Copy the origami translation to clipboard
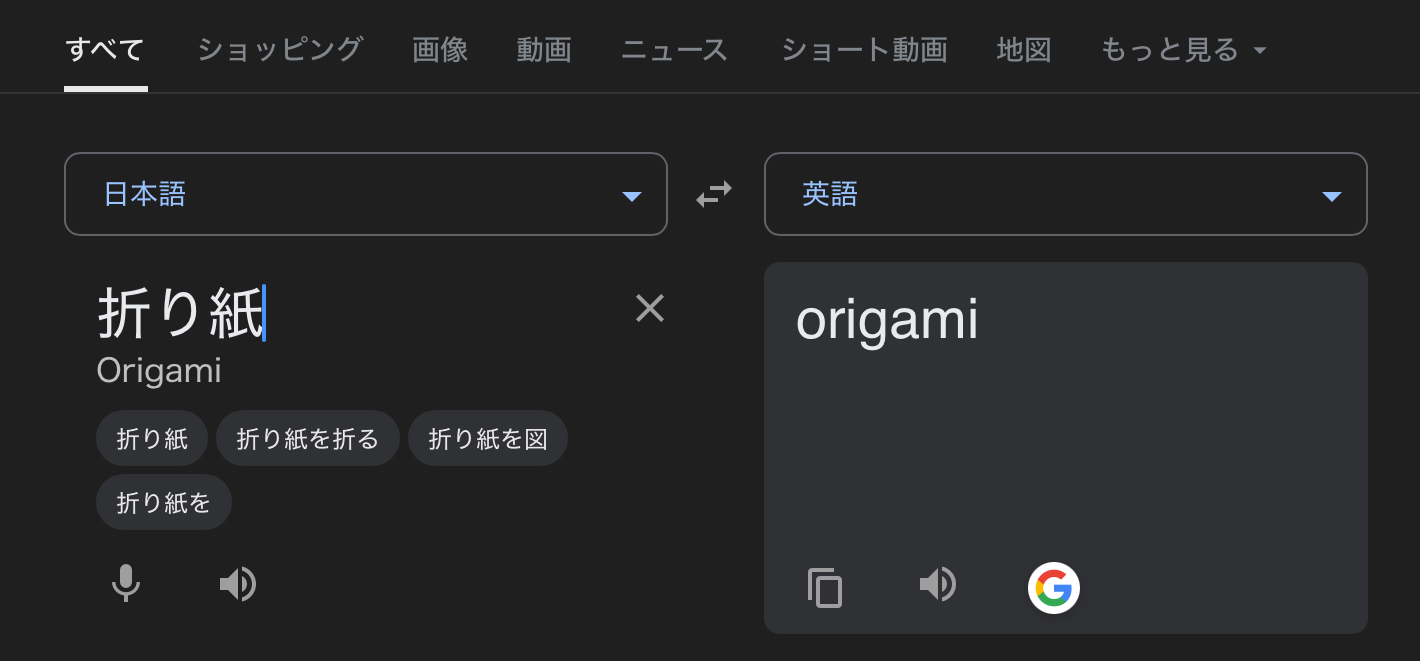The width and height of the screenshot is (1420, 661). click(x=825, y=587)
